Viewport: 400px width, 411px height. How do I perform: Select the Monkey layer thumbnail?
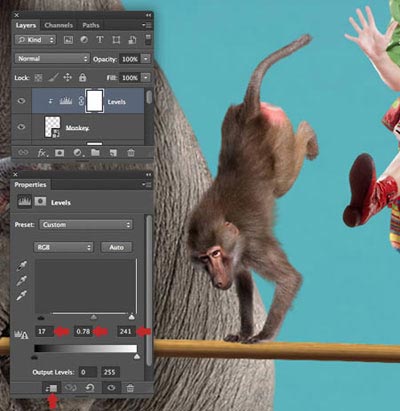(x=52, y=127)
